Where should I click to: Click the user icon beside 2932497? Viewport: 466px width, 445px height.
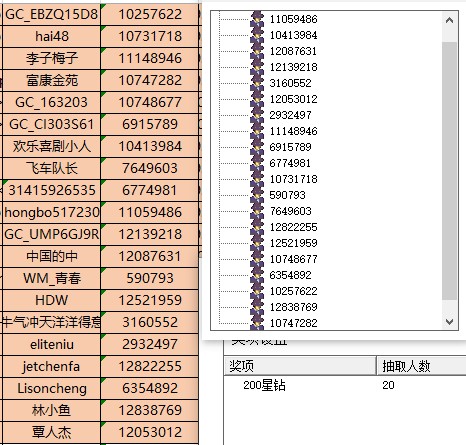point(257,115)
